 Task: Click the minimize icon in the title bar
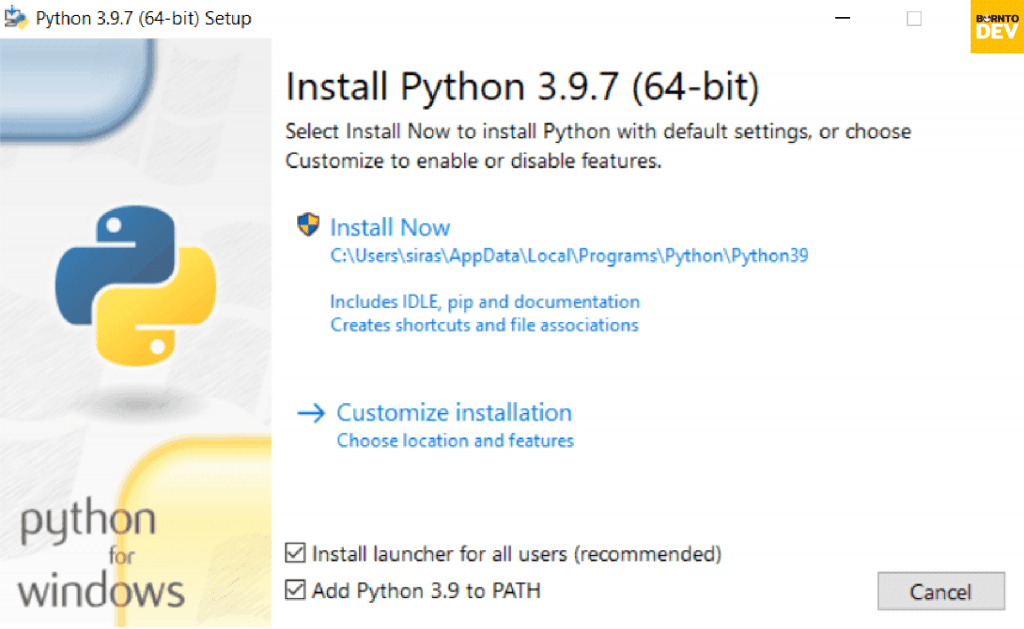tap(843, 18)
